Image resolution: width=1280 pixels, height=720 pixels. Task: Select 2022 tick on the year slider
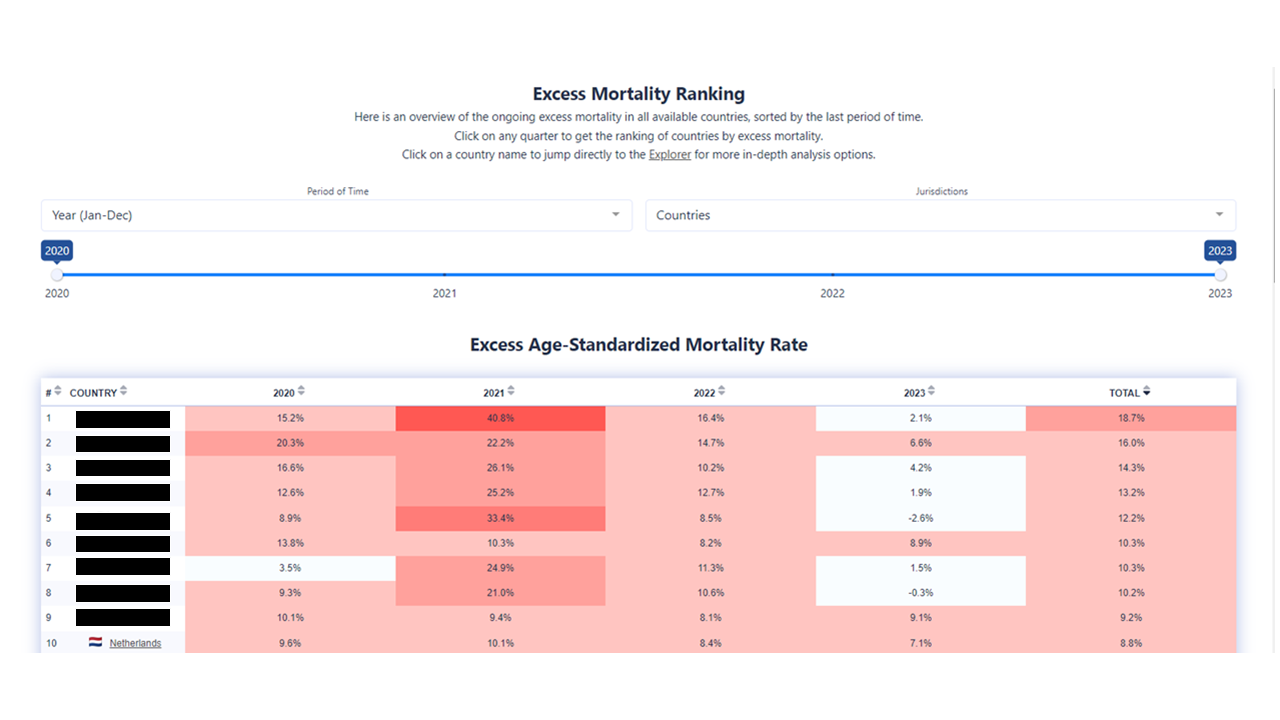pyautogui.click(x=832, y=275)
